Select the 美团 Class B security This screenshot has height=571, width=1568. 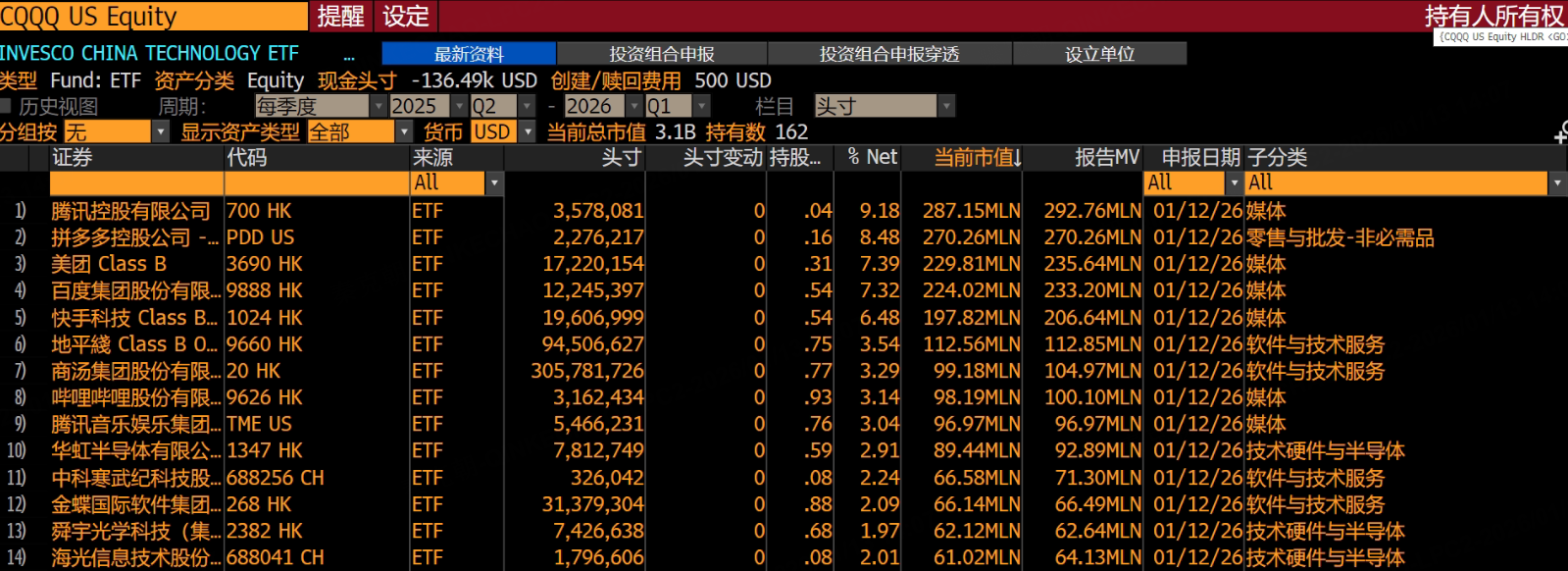[x=109, y=264]
